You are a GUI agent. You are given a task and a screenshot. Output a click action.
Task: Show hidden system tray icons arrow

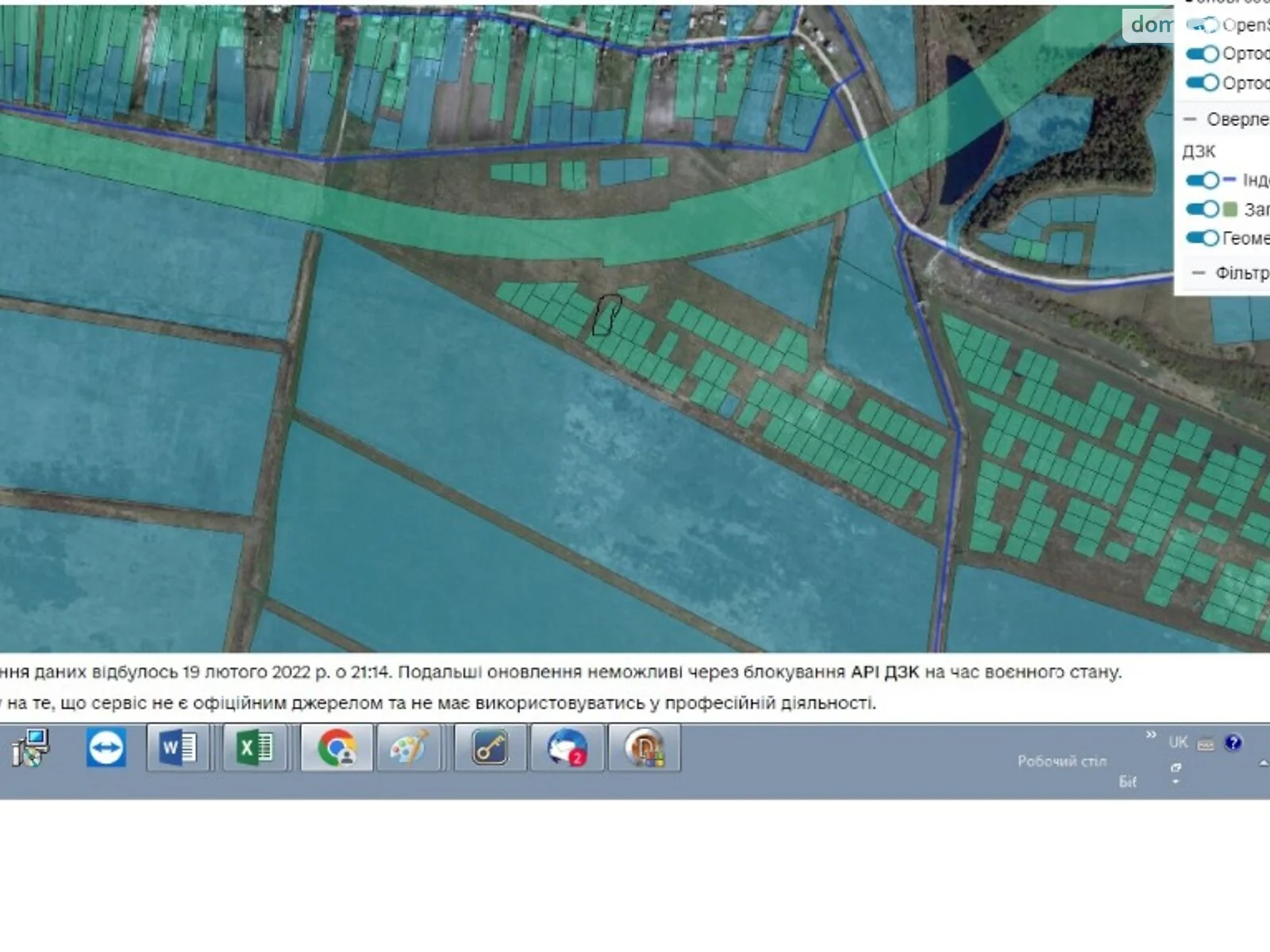pyautogui.click(x=1264, y=763)
